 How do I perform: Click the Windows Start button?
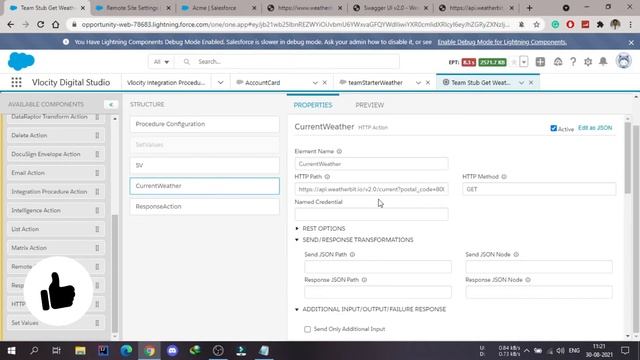tap(11, 351)
